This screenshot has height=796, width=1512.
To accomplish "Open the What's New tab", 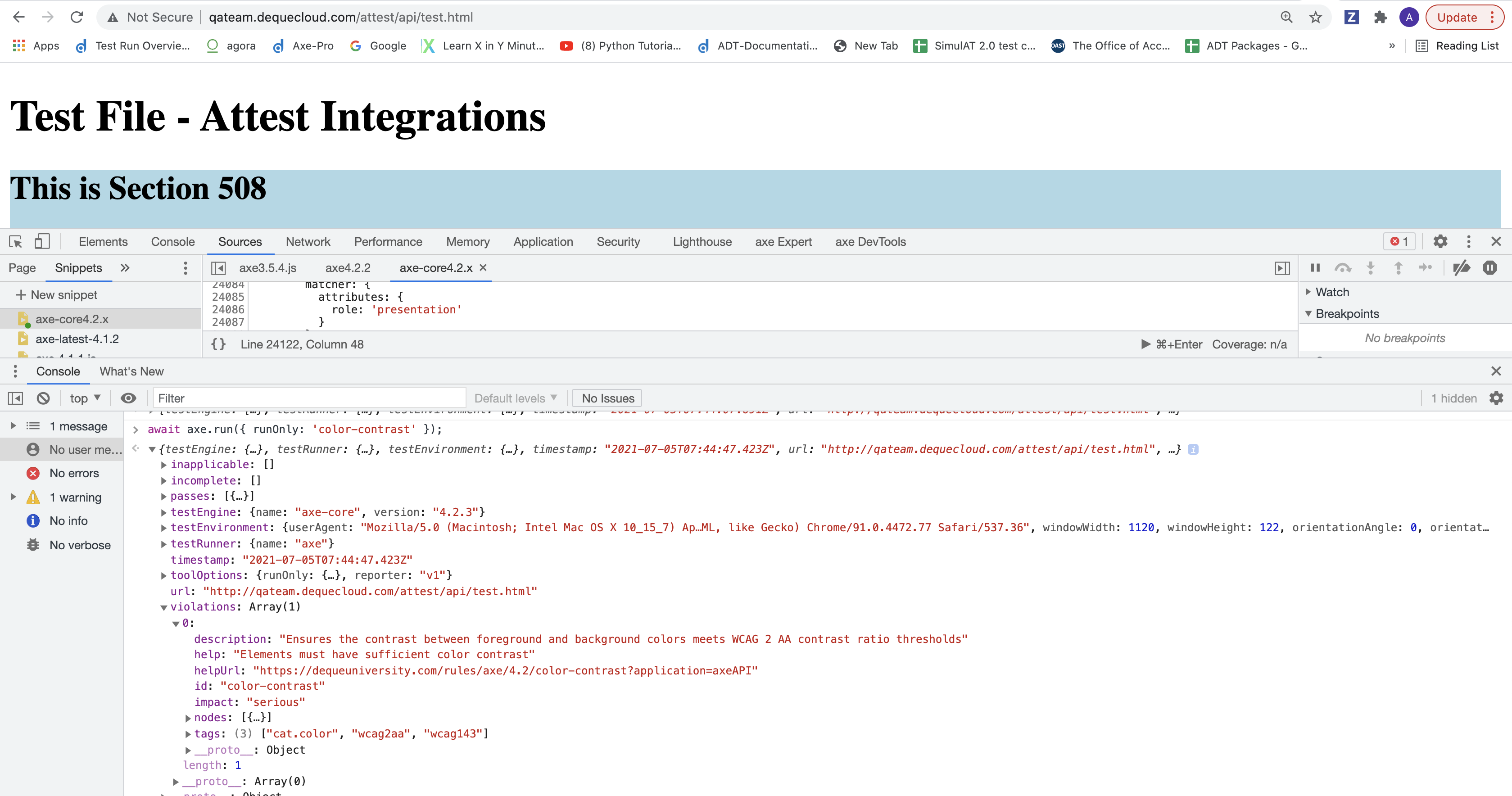I will click(x=131, y=371).
